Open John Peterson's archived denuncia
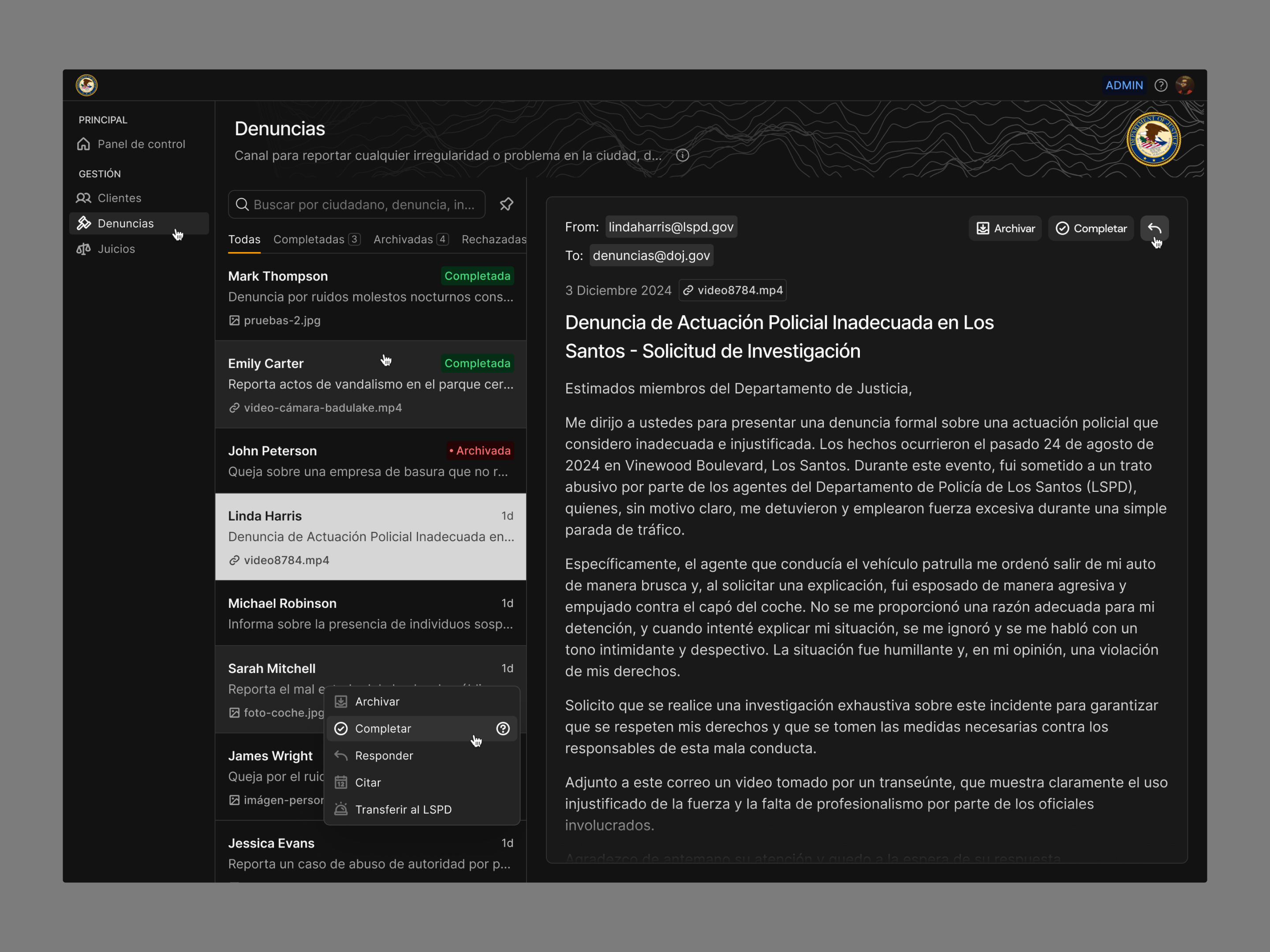 (x=371, y=461)
